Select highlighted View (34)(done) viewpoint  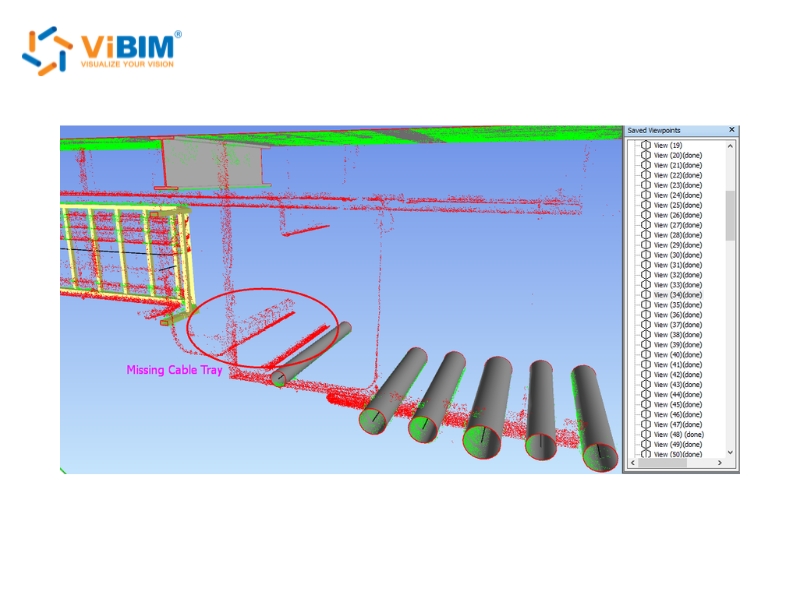[x=678, y=295]
